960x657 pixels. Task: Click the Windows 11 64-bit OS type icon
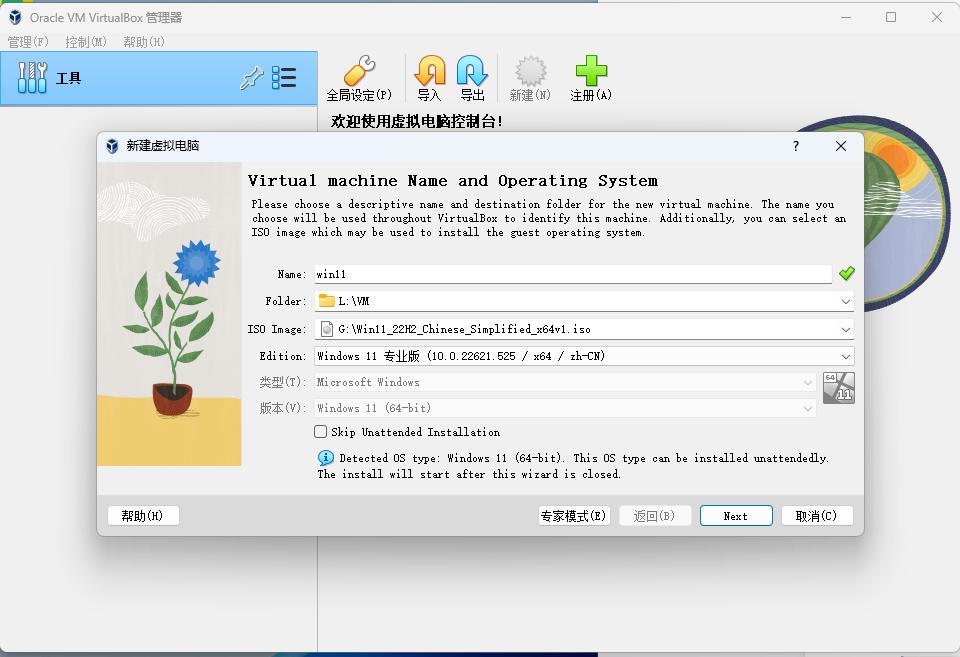(838, 388)
